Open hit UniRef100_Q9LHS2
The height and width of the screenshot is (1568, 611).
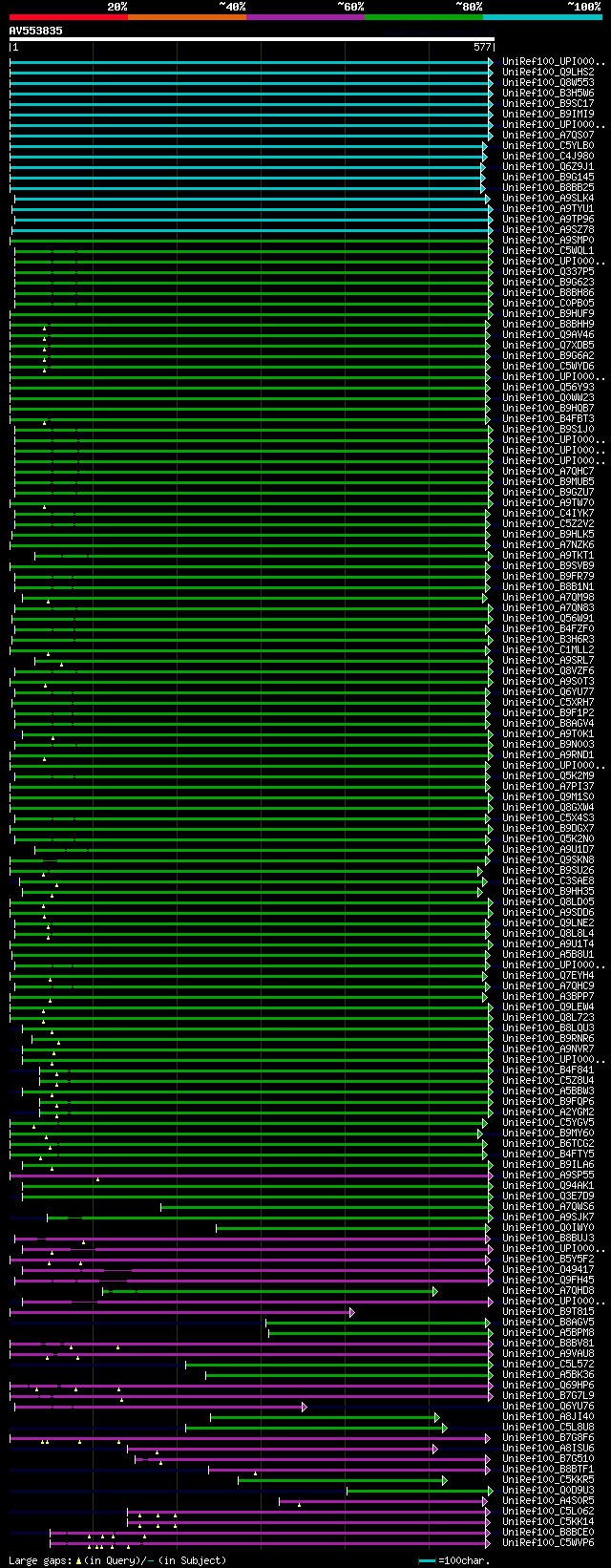[x=548, y=72]
